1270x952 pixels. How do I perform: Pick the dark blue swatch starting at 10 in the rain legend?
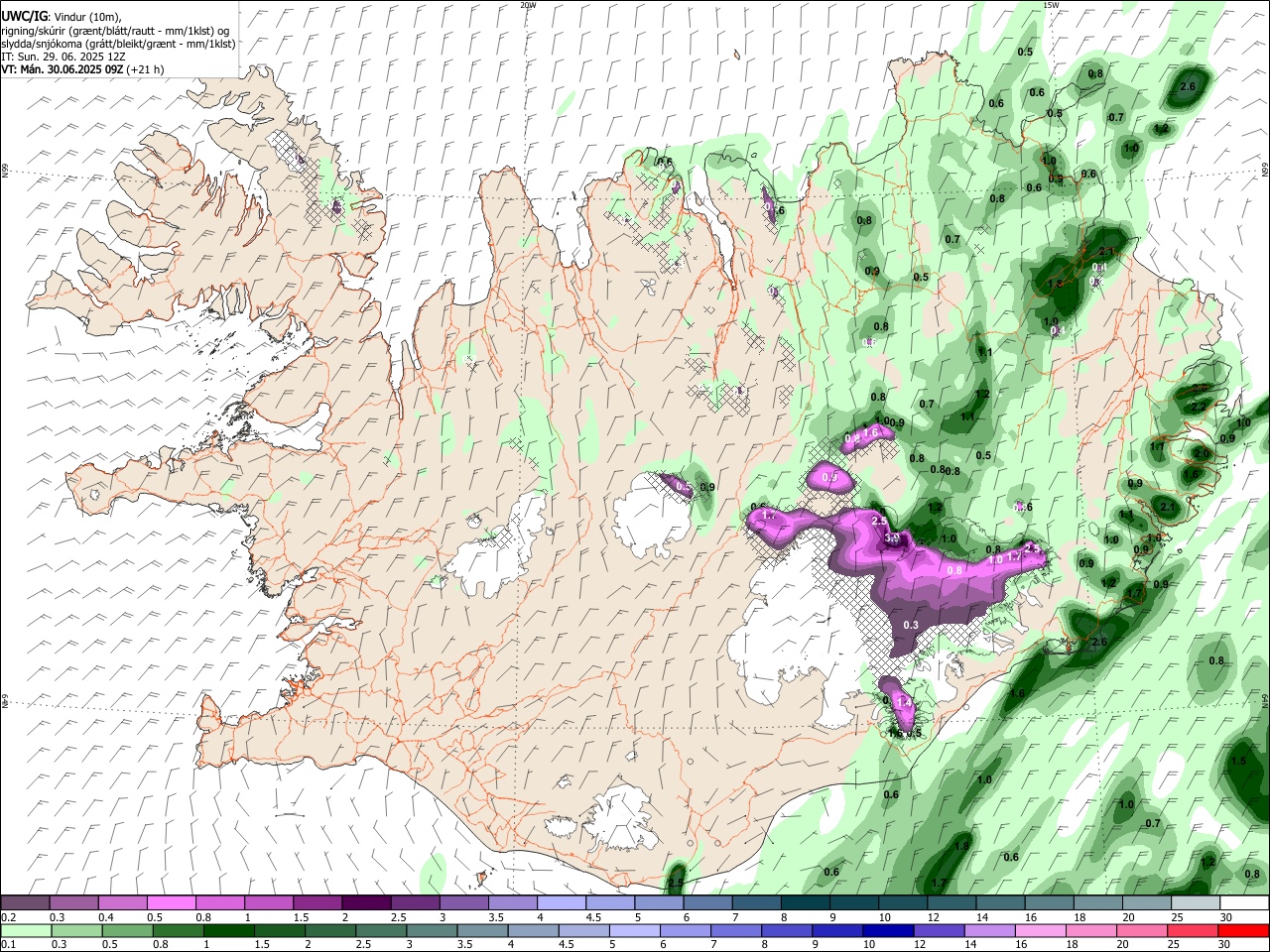[889, 930]
